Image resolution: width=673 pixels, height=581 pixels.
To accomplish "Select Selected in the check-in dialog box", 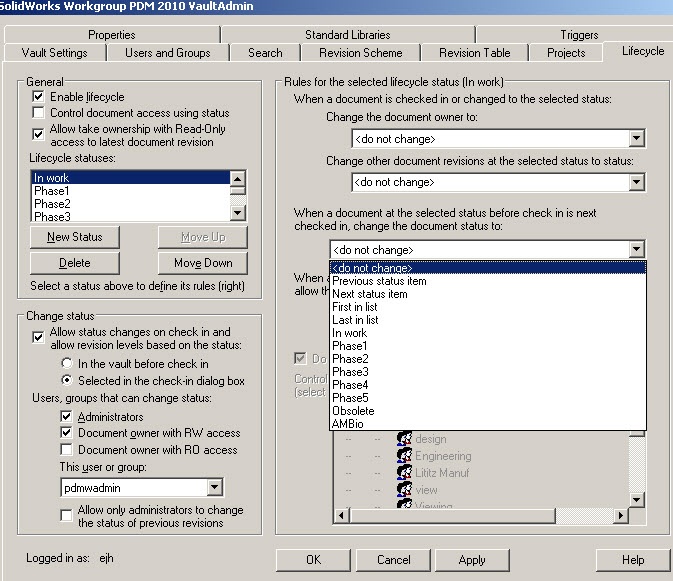I will point(67,380).
